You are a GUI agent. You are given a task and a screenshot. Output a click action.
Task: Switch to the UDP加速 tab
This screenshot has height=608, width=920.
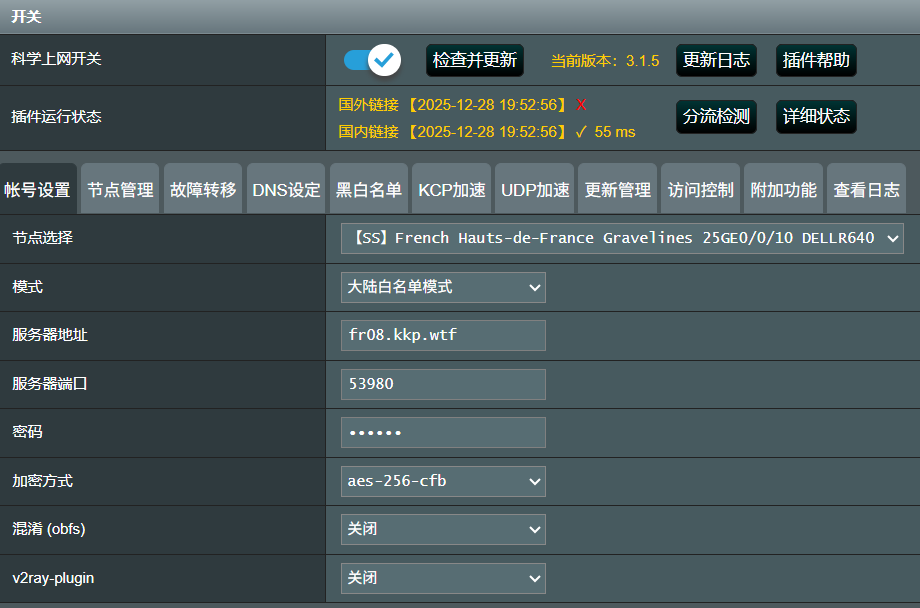(x=535, y=190)
